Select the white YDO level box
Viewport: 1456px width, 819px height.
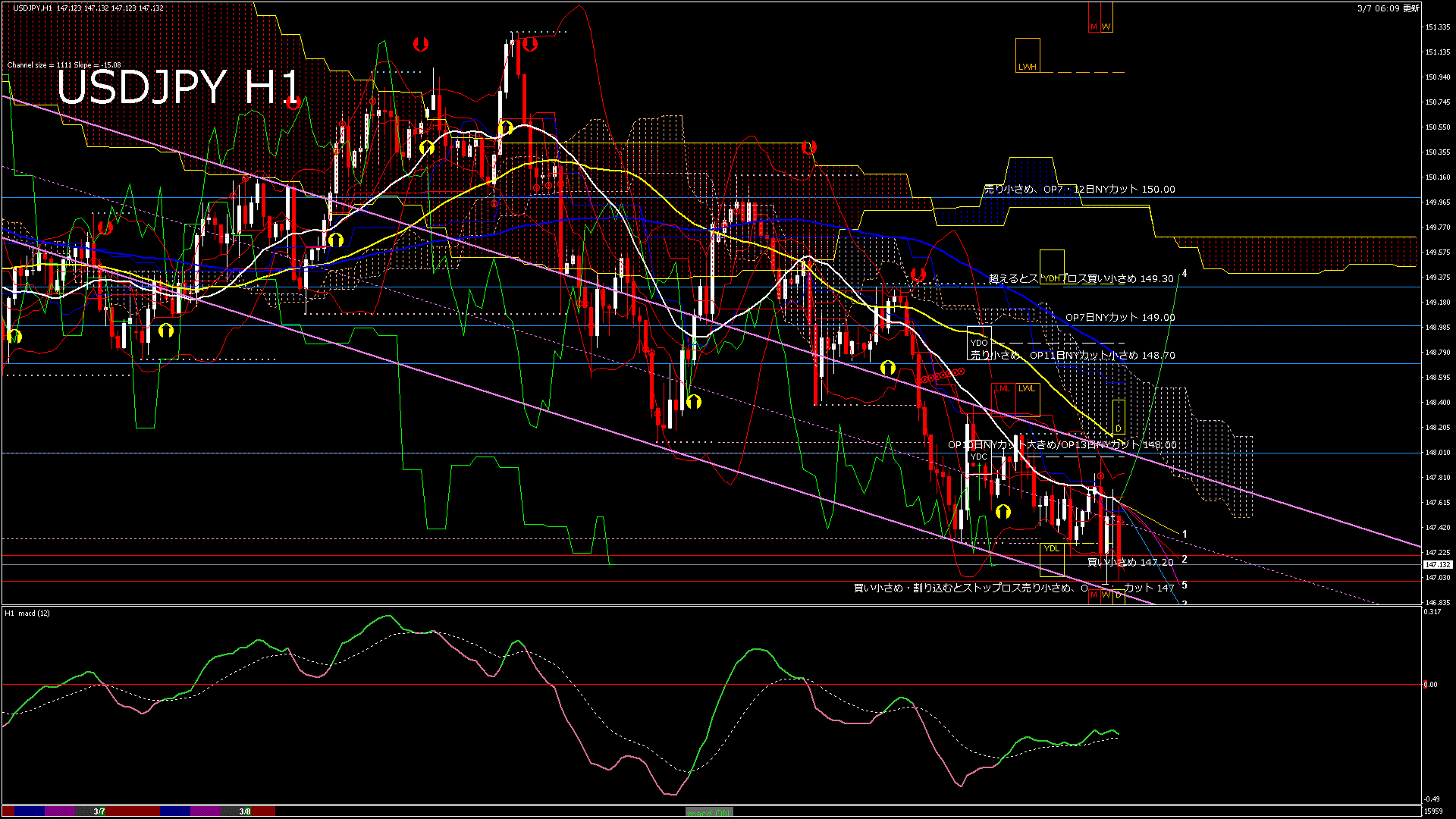[979, 343]
